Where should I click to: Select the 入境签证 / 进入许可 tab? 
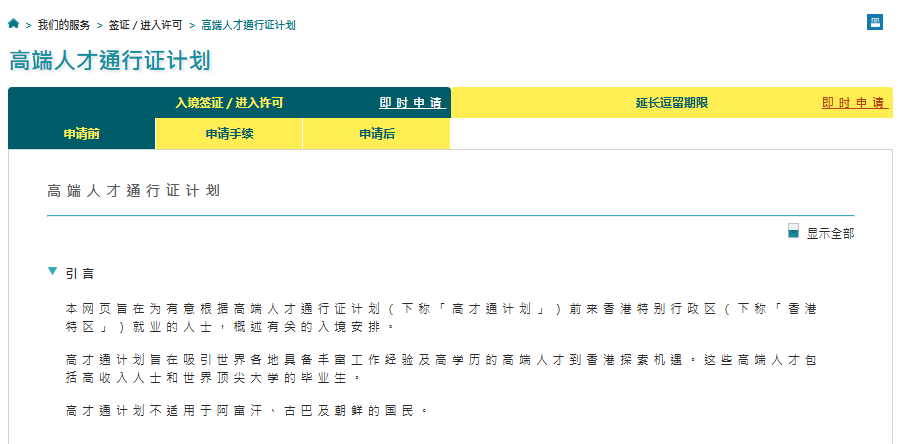tap(230, 103)
